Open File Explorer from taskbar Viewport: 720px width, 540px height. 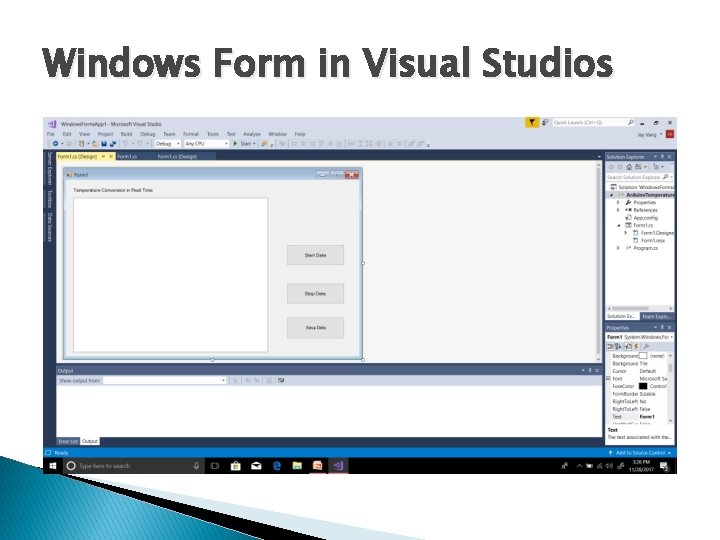(x=297, y=466)
